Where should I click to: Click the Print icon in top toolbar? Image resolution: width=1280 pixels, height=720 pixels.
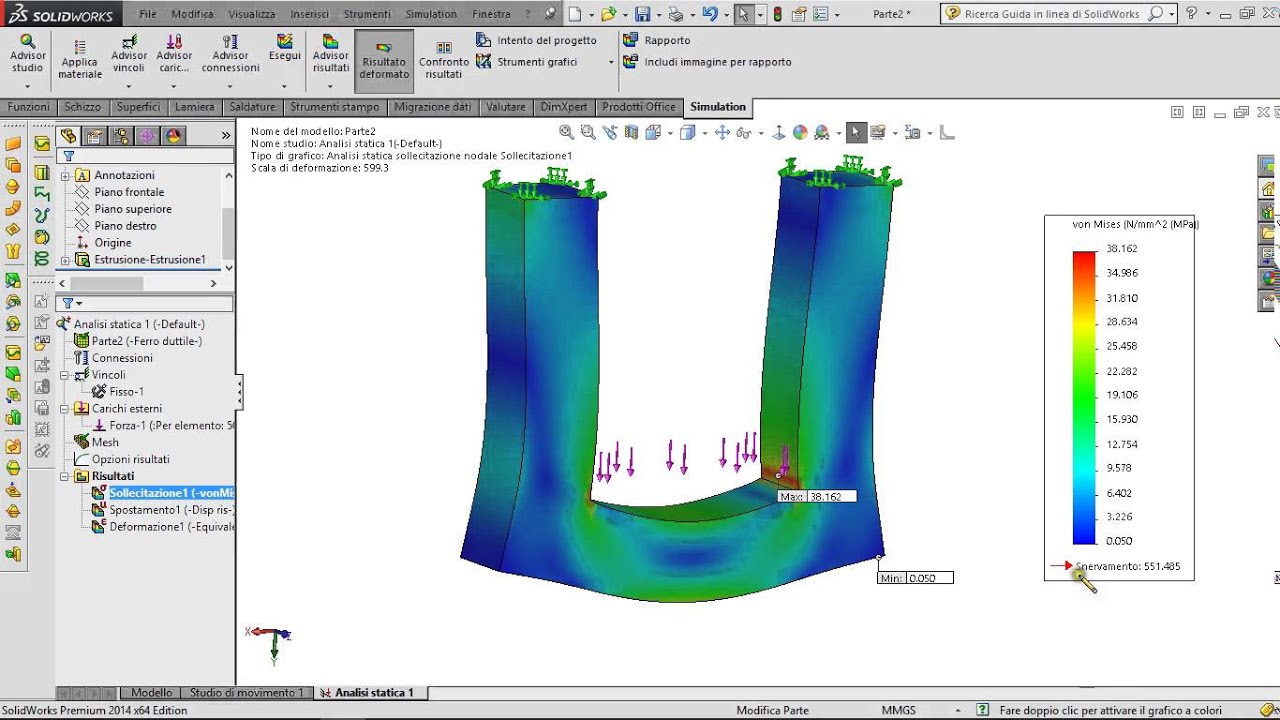click(676, 14)
